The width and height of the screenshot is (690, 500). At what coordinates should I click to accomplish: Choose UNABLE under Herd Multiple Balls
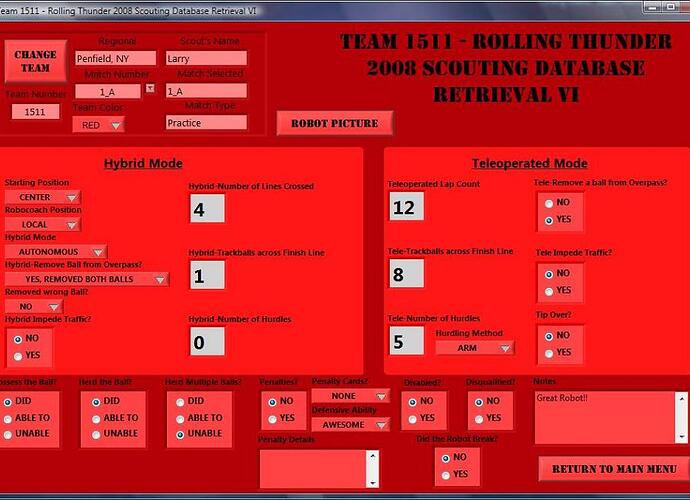180,434
